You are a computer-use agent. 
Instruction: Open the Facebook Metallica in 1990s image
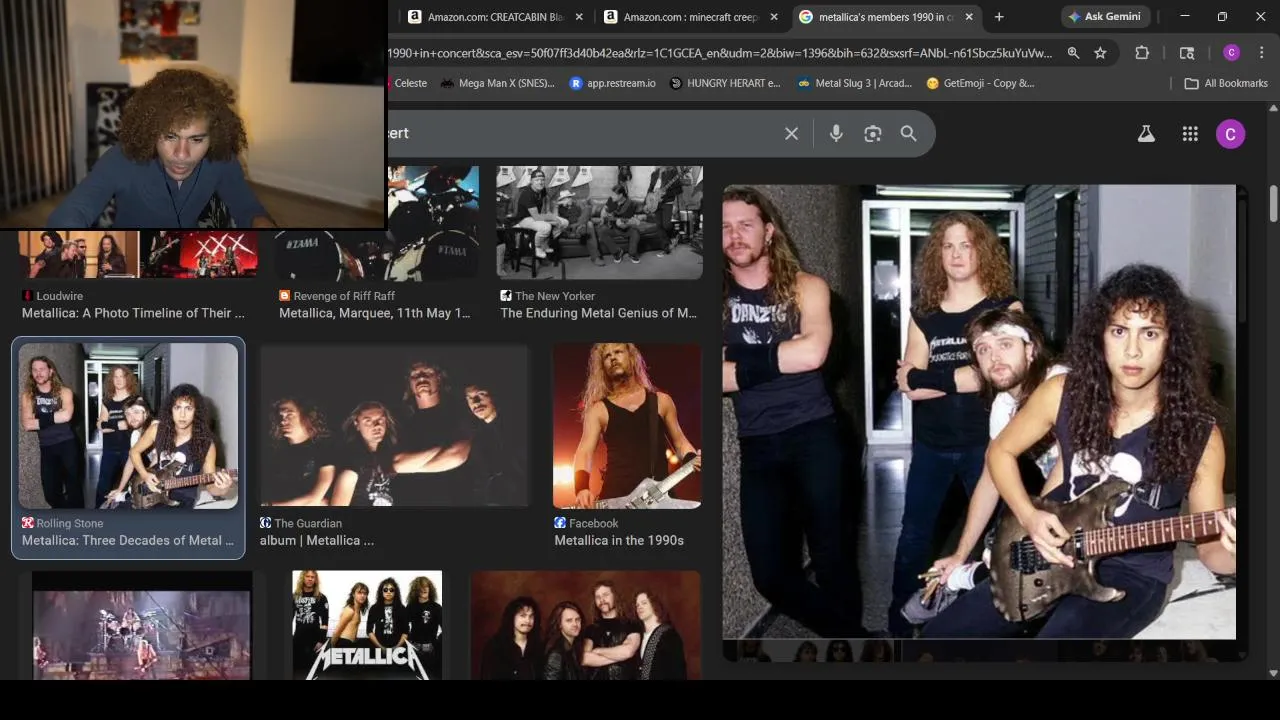pos(627,426)
